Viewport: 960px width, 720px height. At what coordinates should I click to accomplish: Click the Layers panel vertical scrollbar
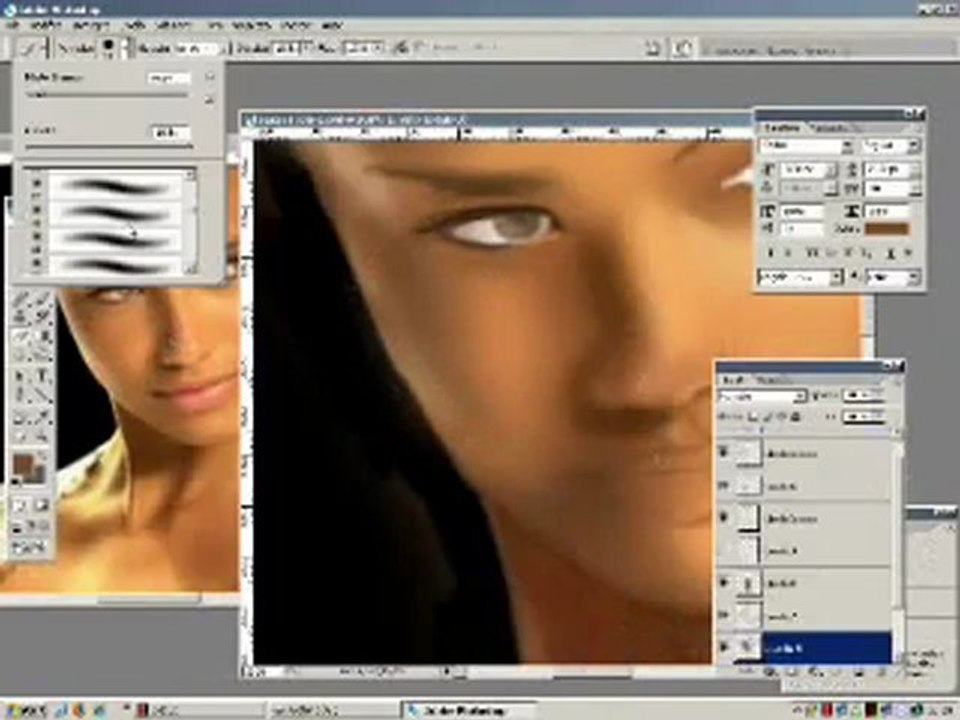(x=898, y=545)
